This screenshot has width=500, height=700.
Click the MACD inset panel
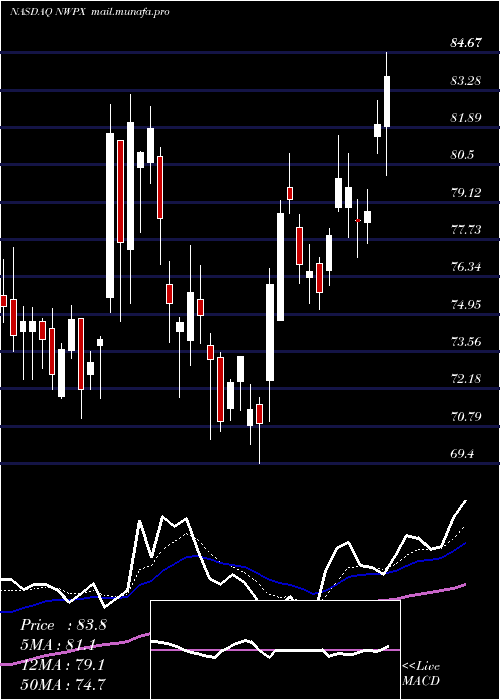tap(275, 650)
